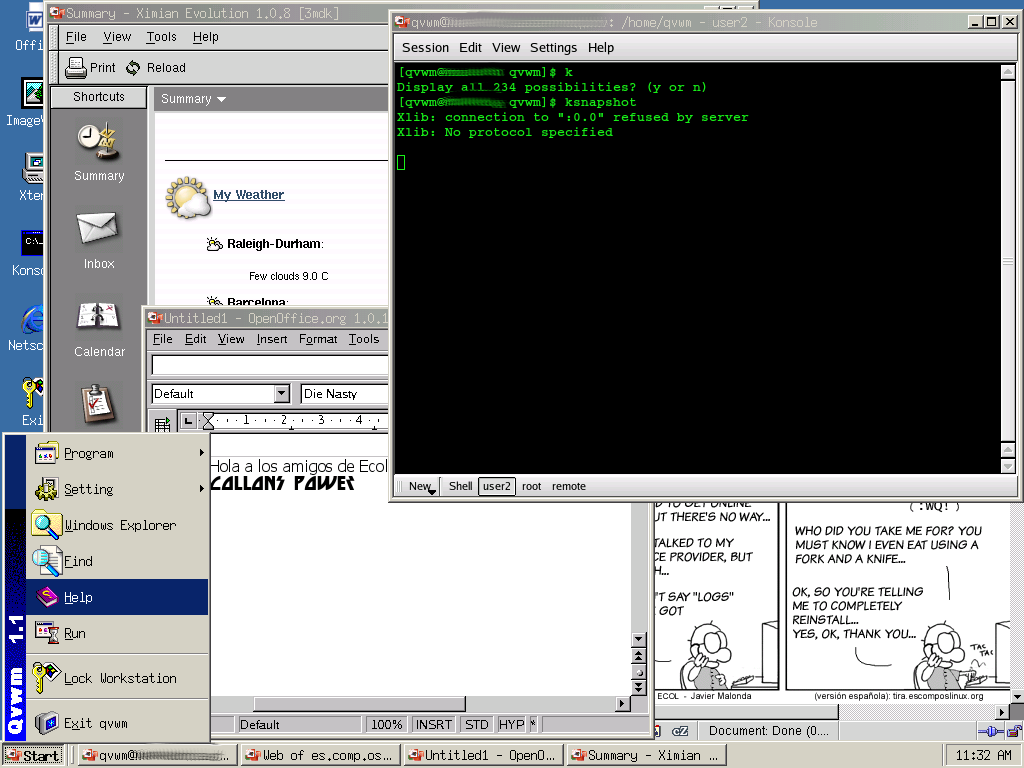
Task: Switch to the Shell tab in Konsole
Action: (x=460, y=487)
